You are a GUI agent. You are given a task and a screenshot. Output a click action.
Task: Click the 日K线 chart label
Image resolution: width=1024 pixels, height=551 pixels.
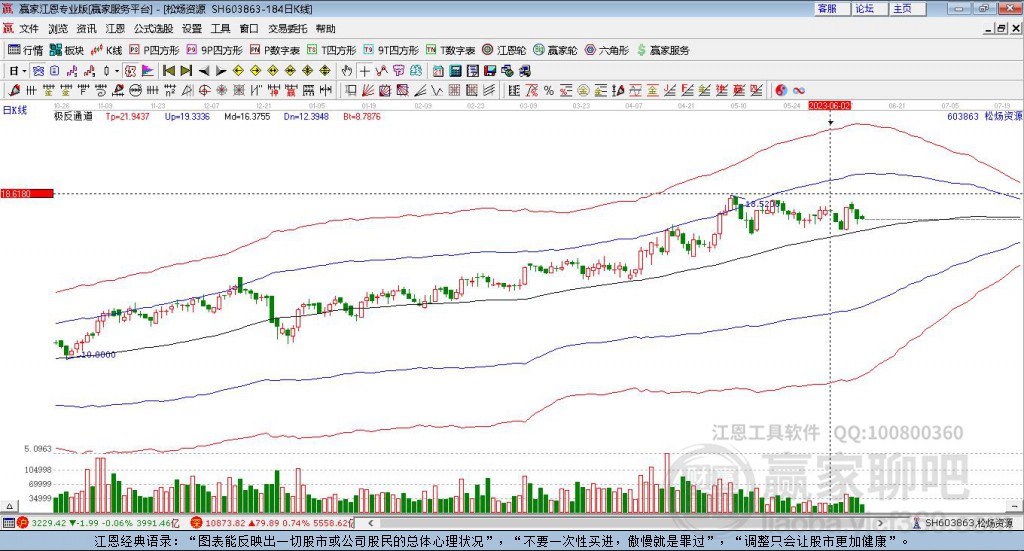pyautogui.click(x=15, y=110)
